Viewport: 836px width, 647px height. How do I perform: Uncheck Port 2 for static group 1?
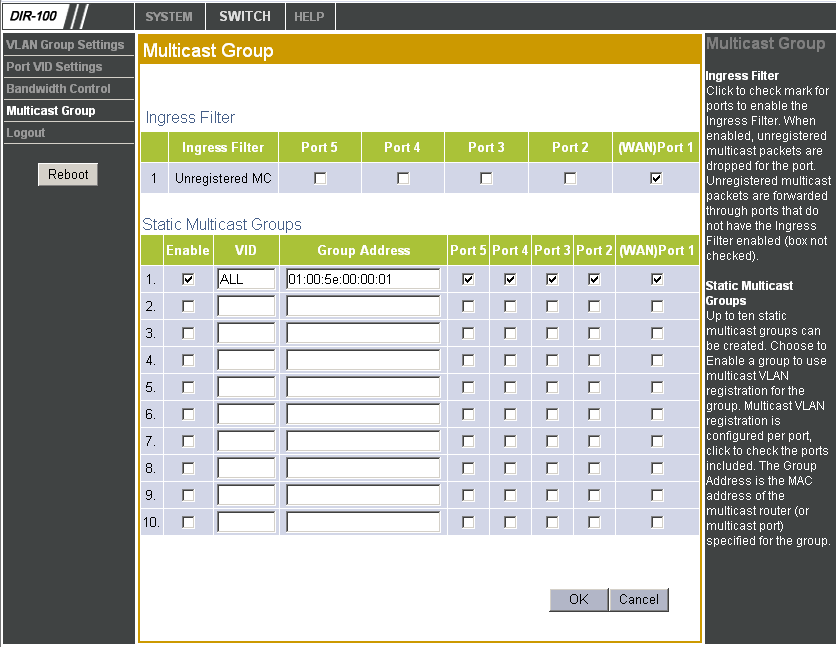pos(594,279)
